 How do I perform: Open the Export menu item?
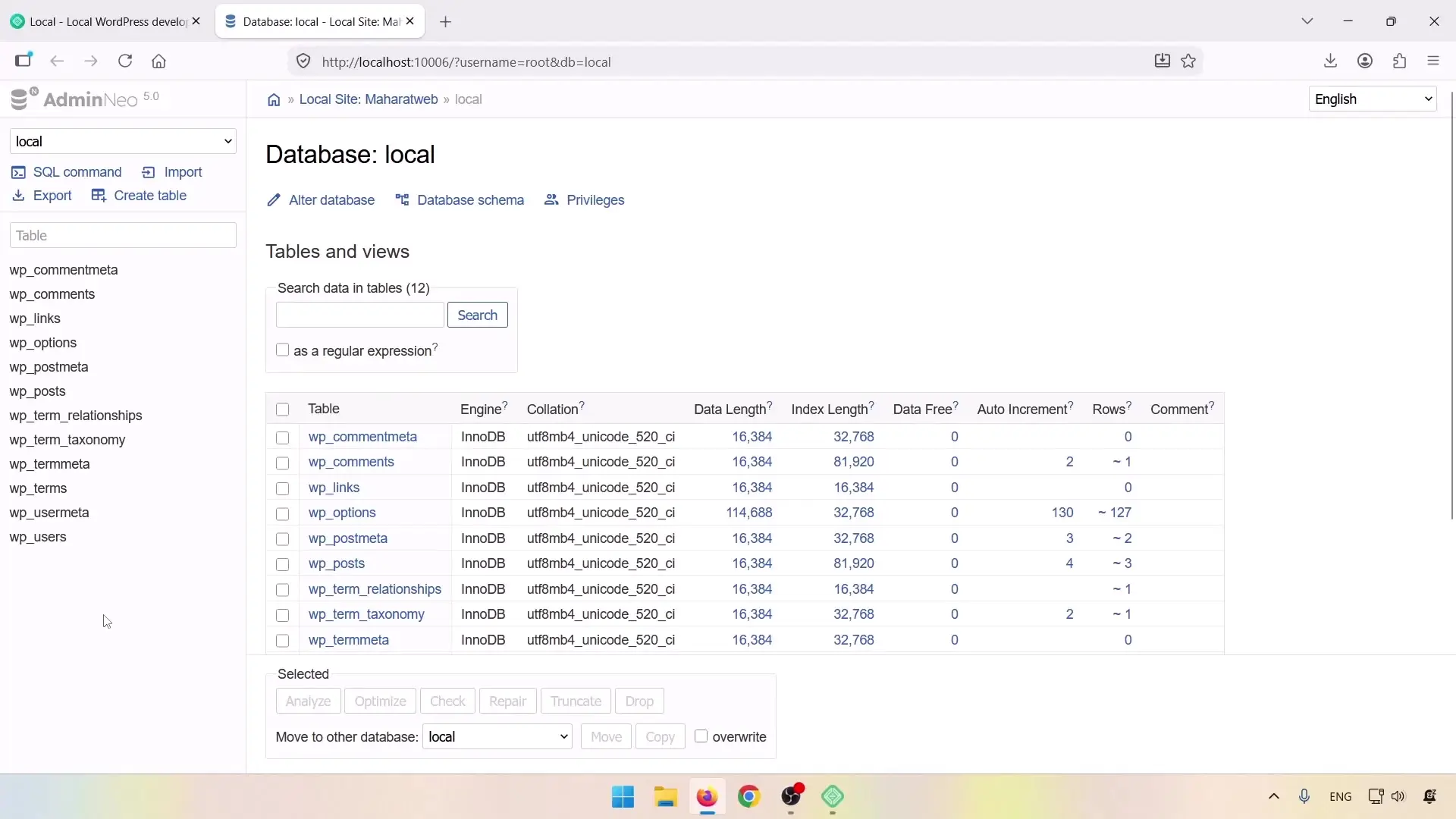(42, 196)
